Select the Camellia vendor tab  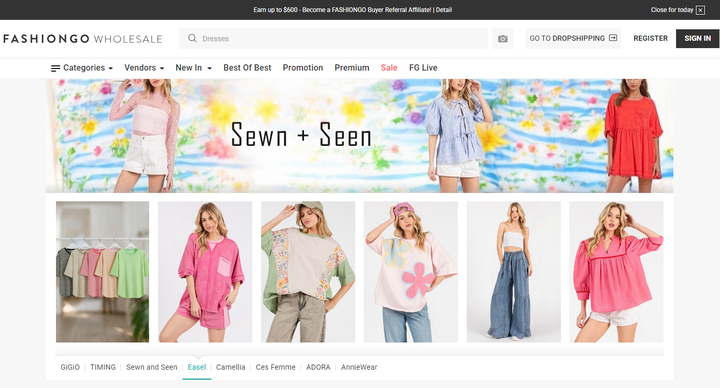[231, 367]
